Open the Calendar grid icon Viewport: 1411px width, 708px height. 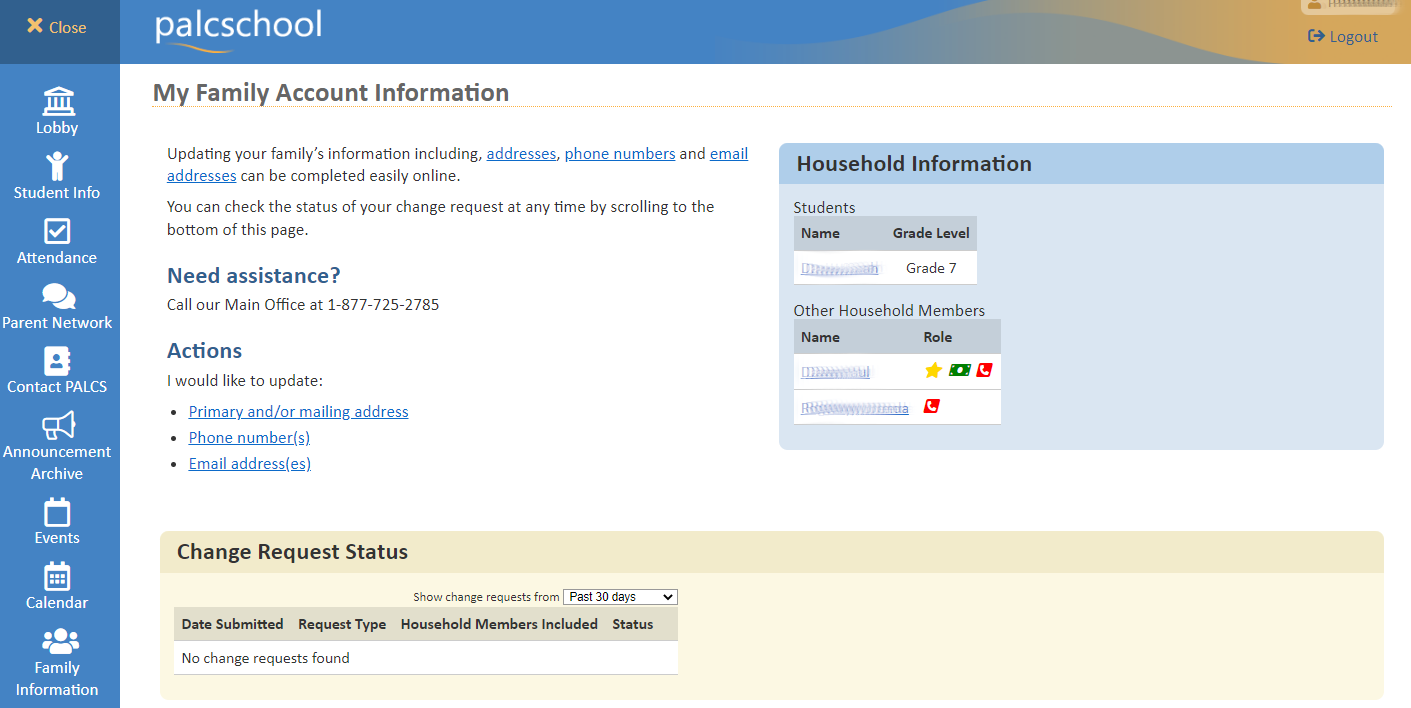coord(57,577)
